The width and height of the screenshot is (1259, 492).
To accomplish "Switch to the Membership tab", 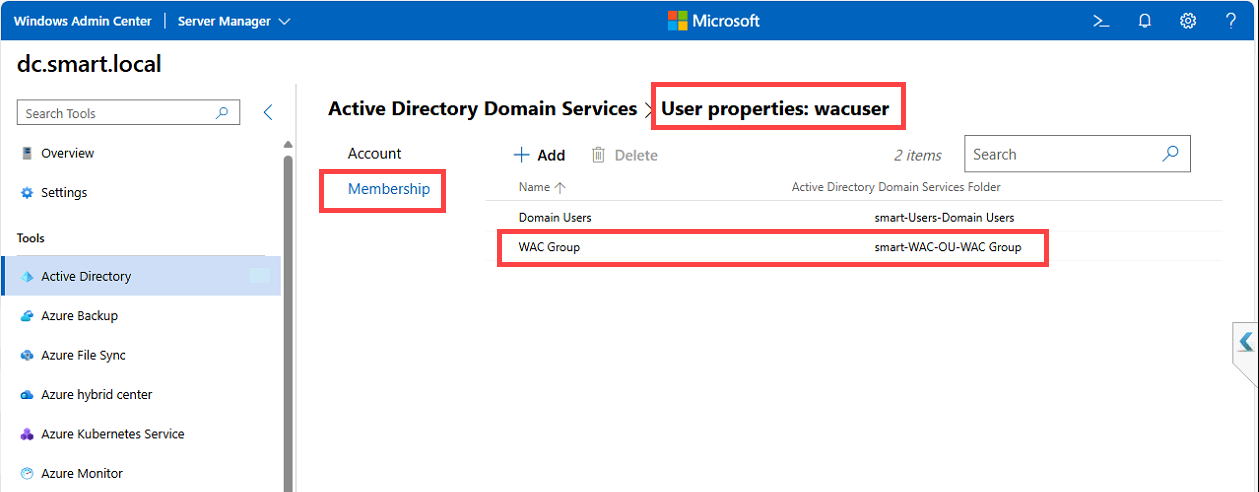I will [389, 188].
